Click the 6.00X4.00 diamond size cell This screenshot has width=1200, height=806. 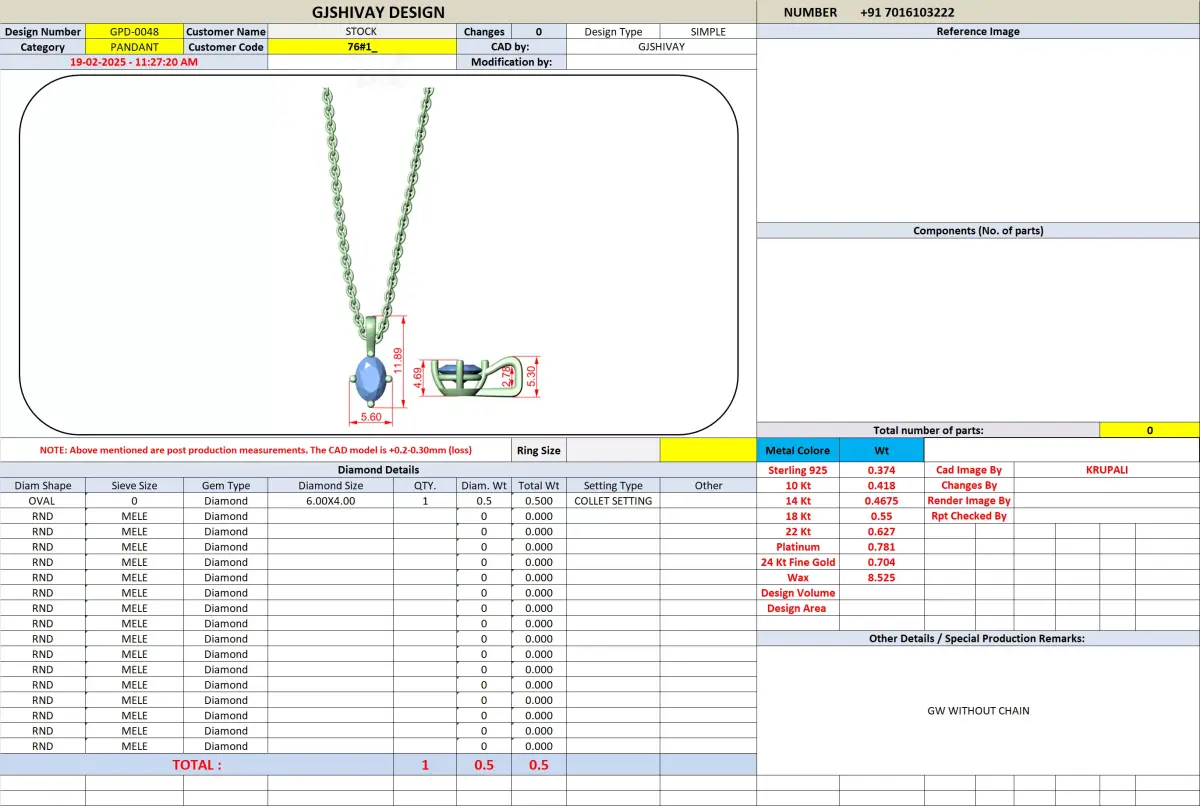331,501
